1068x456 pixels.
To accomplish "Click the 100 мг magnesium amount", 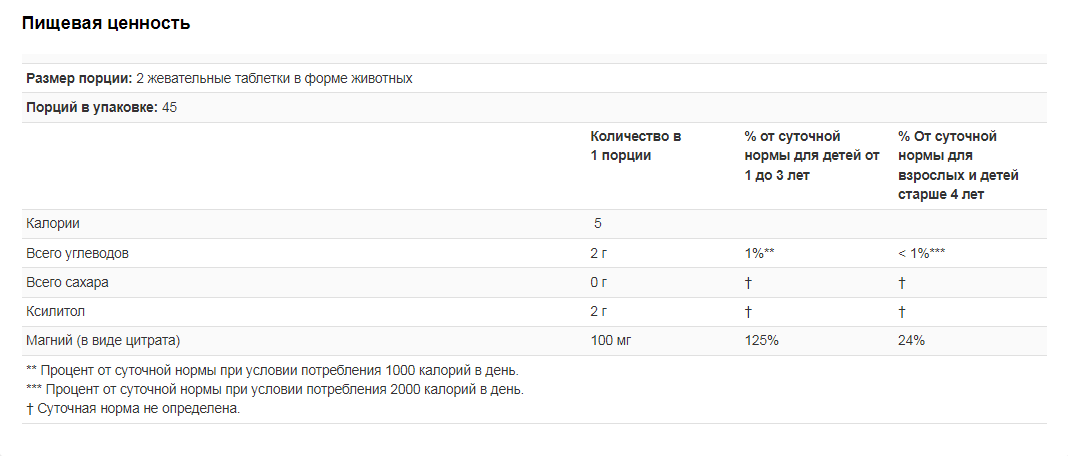I will pyautogui.click(x=611, y=341).
